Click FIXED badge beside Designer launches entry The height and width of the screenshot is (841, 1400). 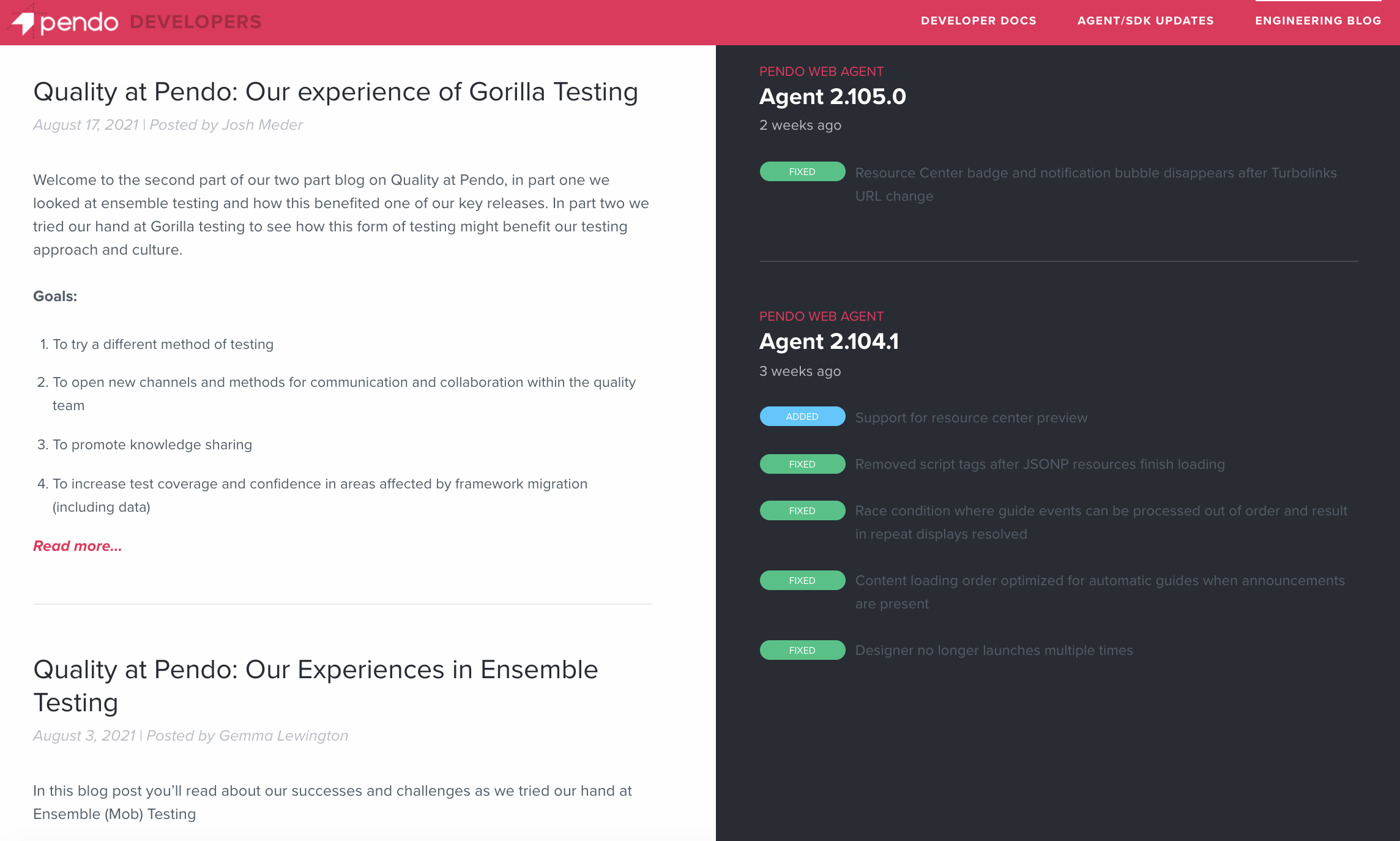tap(802, 651)
